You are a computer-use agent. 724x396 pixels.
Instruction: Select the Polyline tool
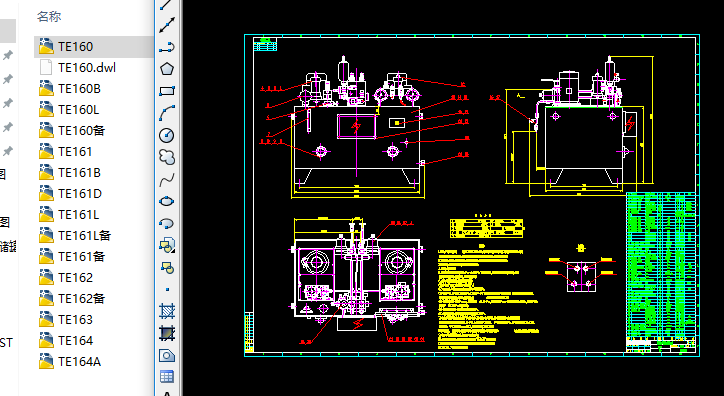tap(167, 47)
